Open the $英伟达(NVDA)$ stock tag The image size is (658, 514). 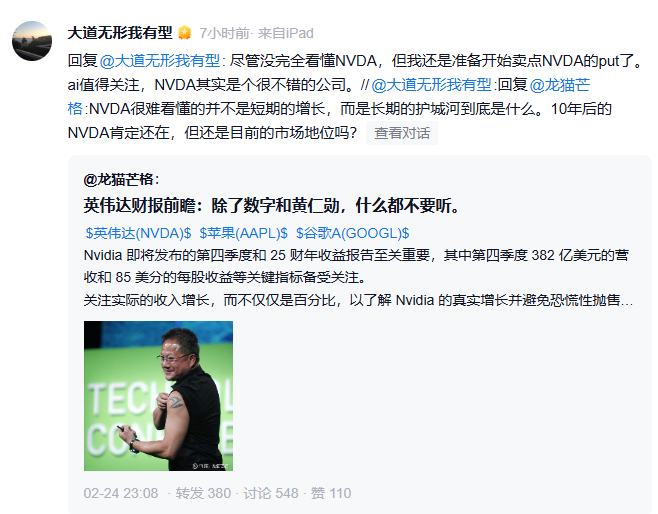pos(138,233)
